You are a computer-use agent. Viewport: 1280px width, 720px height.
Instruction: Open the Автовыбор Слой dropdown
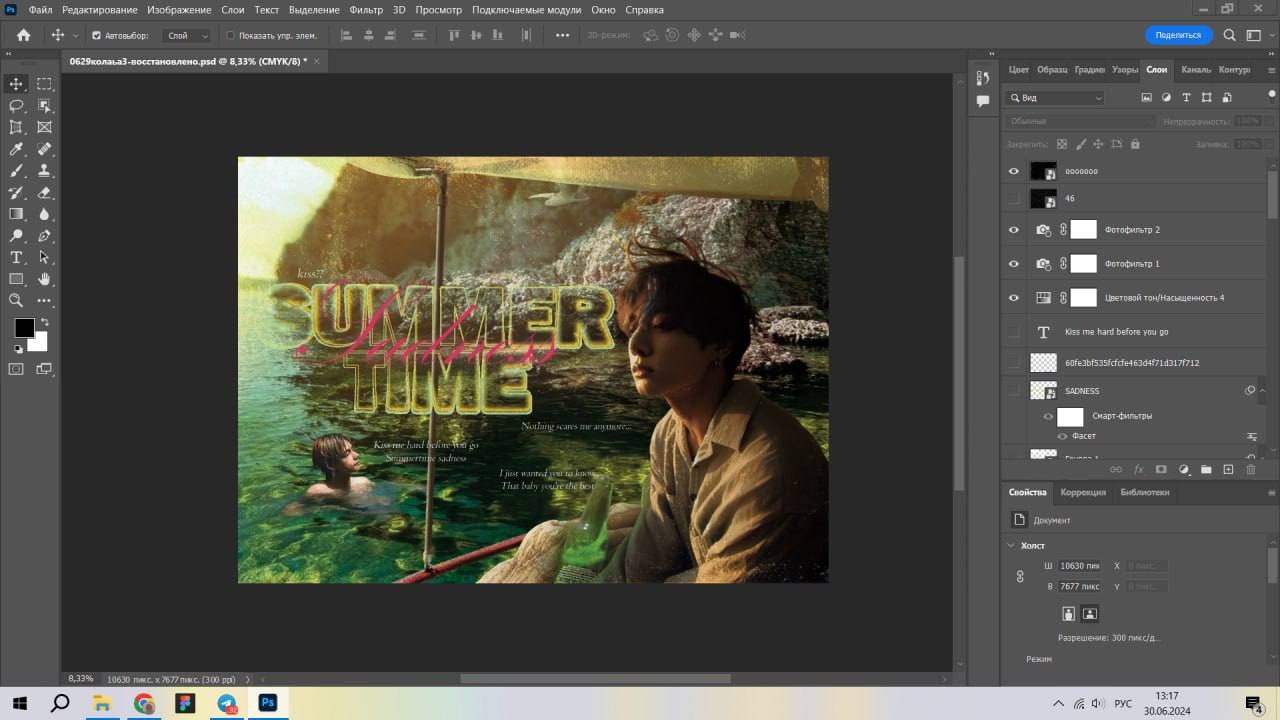tap(188, 35)
